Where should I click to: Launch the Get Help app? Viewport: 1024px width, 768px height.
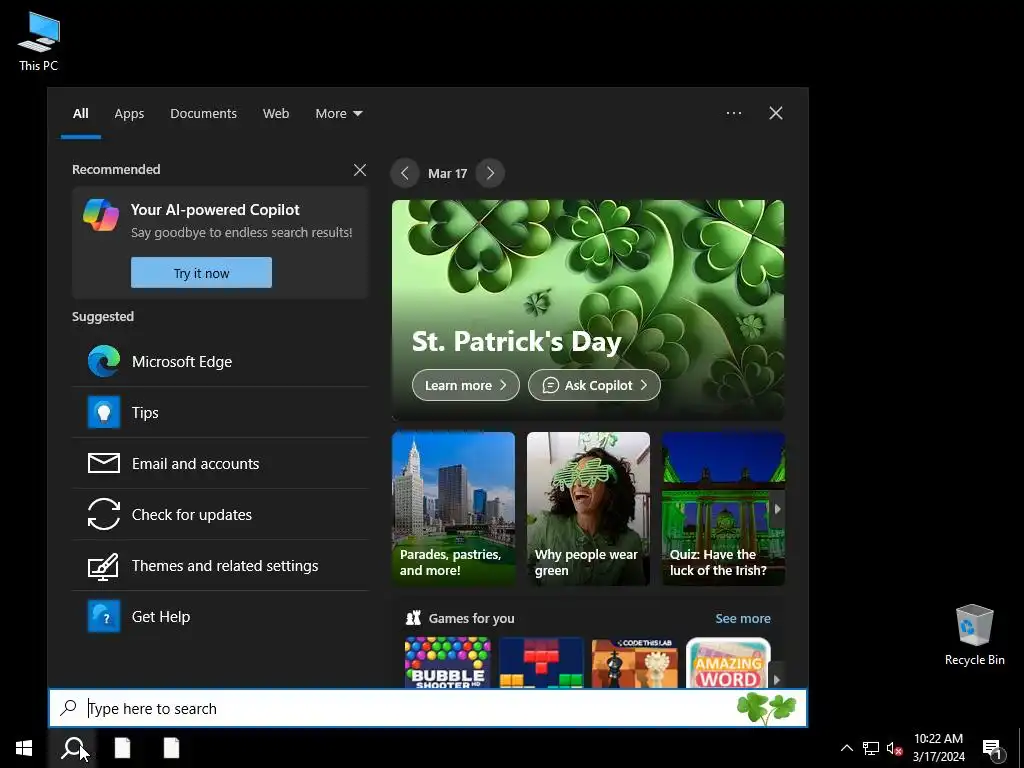tap(220, 616)
